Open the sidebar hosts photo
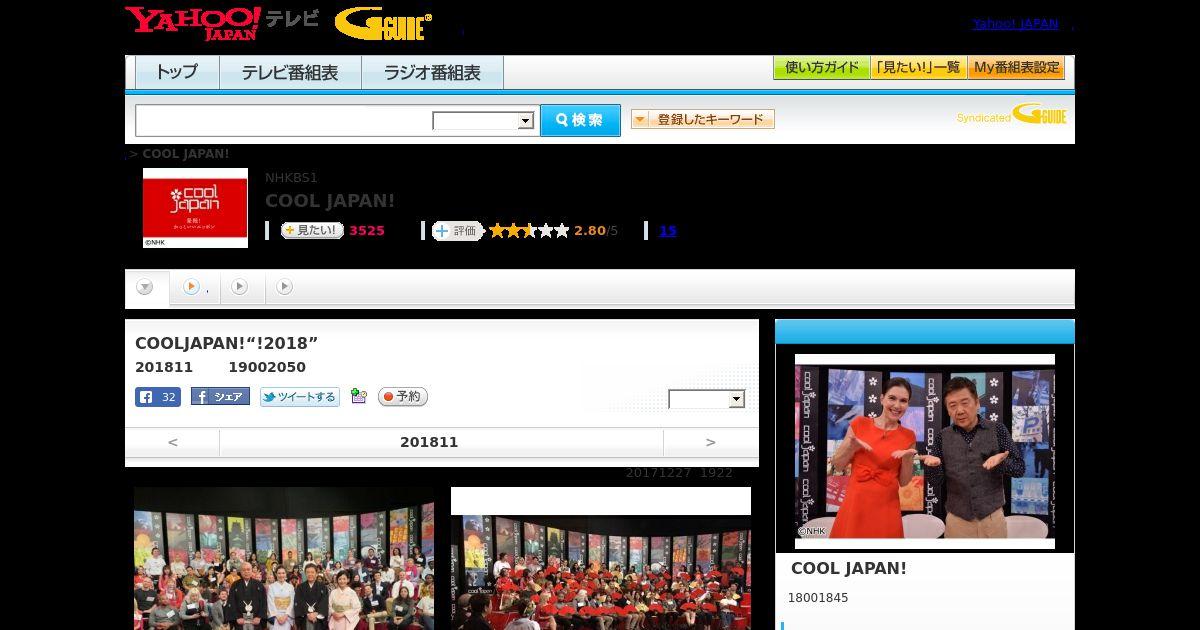 pyautogui.click(x=925, y=451)
